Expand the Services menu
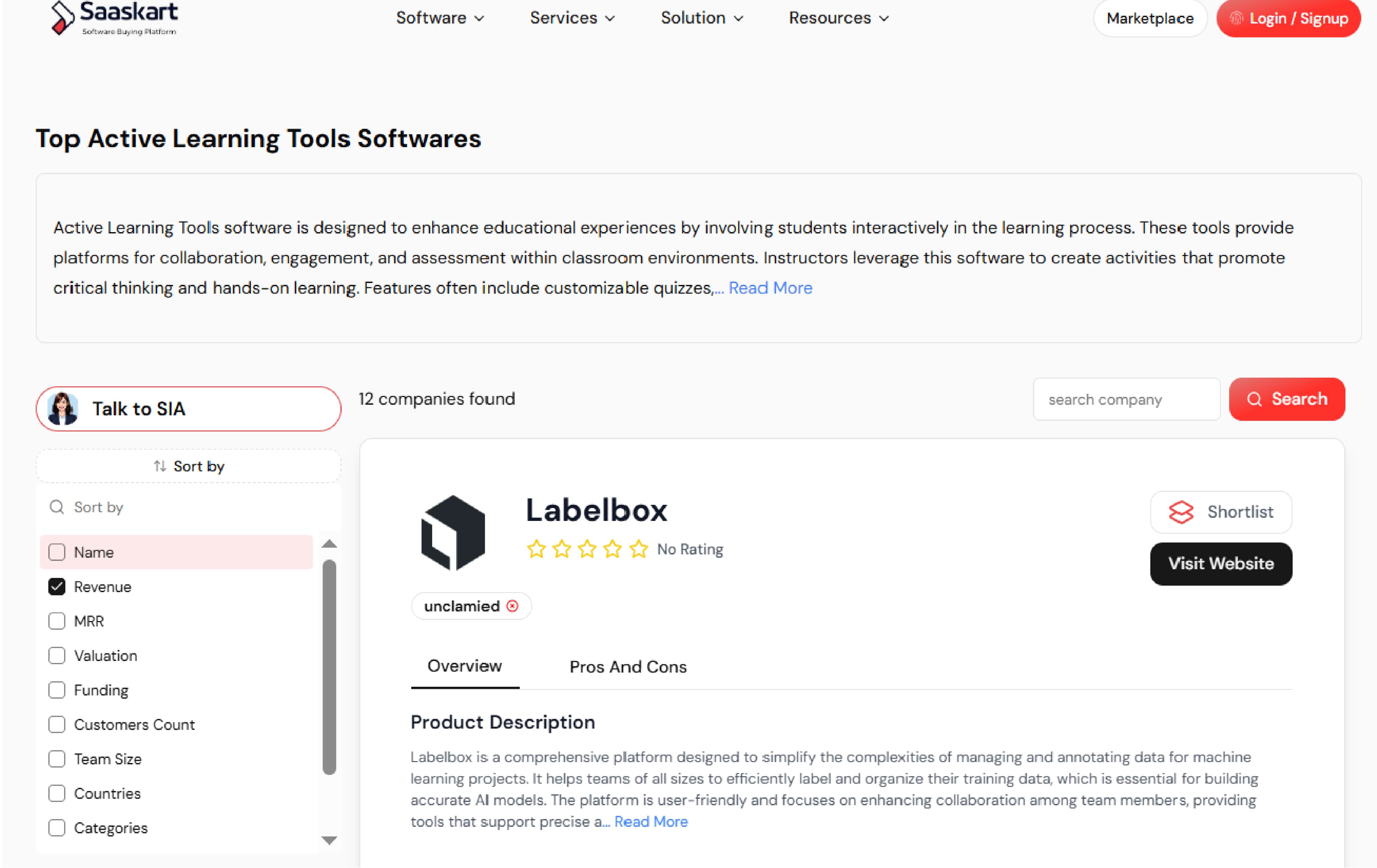1377x868 pixels. pos(573,18)
